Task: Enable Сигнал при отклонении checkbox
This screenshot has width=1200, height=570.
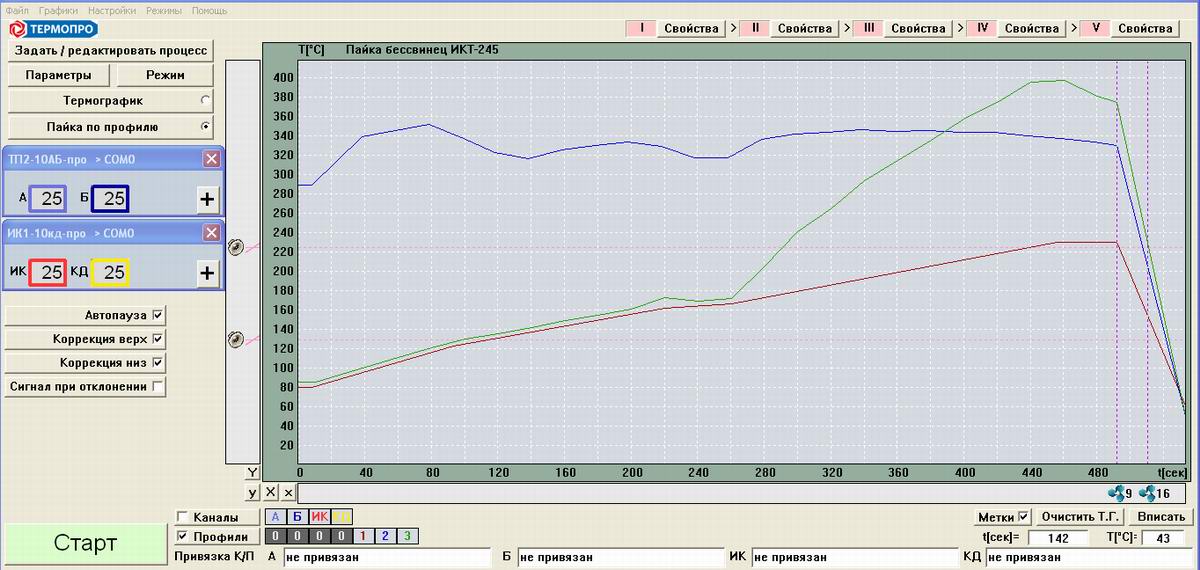Action: (157, 387)
